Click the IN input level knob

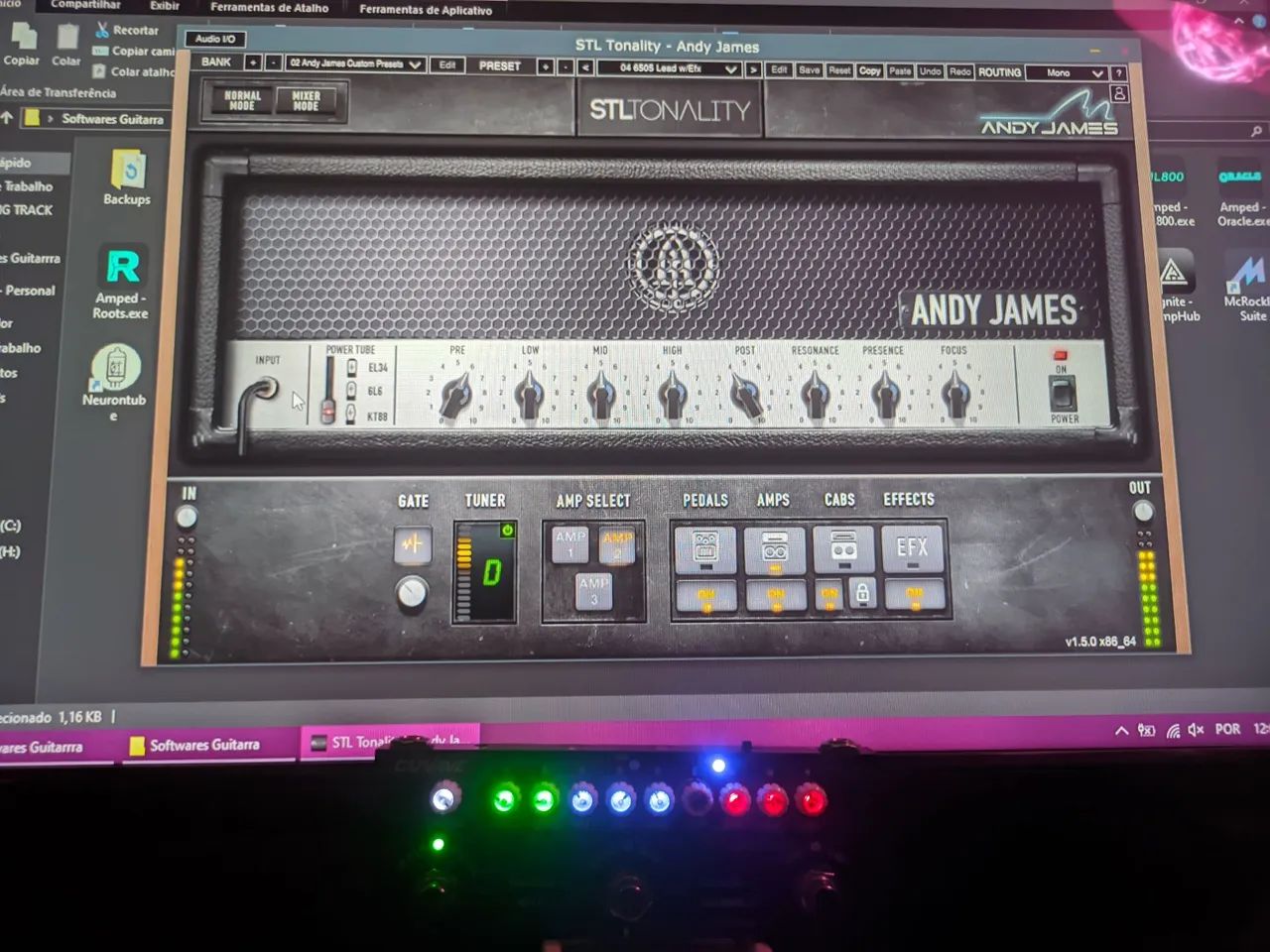coord(186,517)
